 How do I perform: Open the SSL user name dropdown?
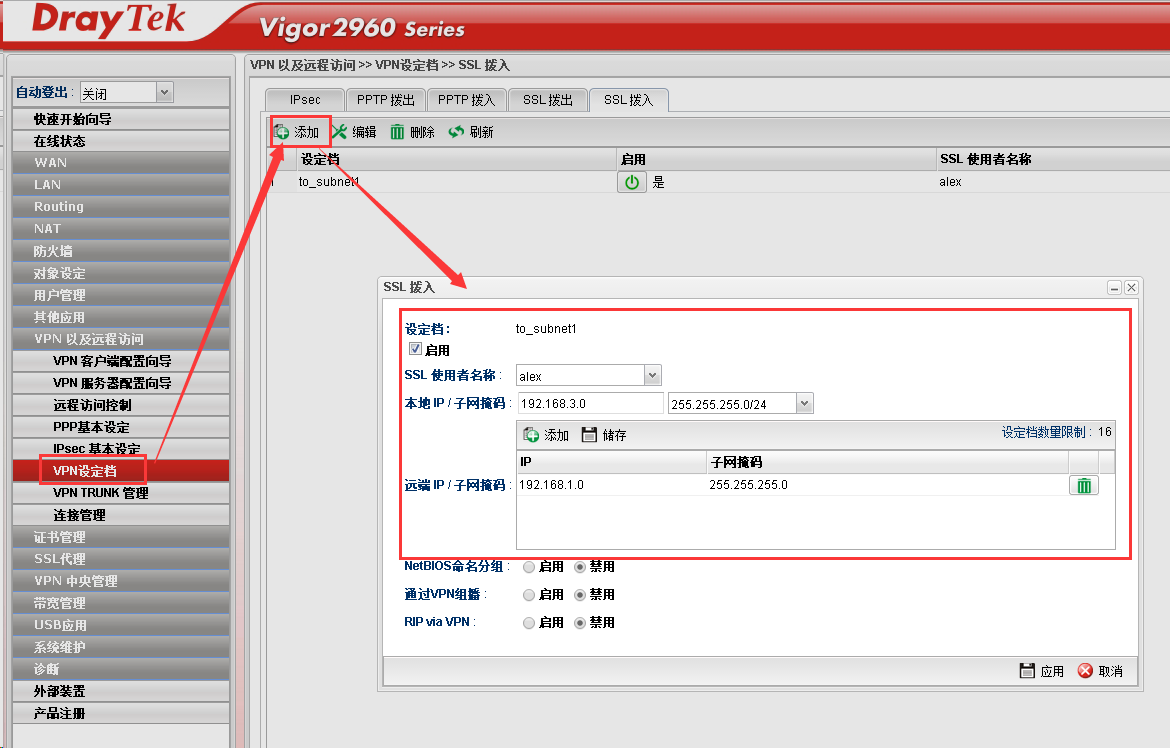652,376
